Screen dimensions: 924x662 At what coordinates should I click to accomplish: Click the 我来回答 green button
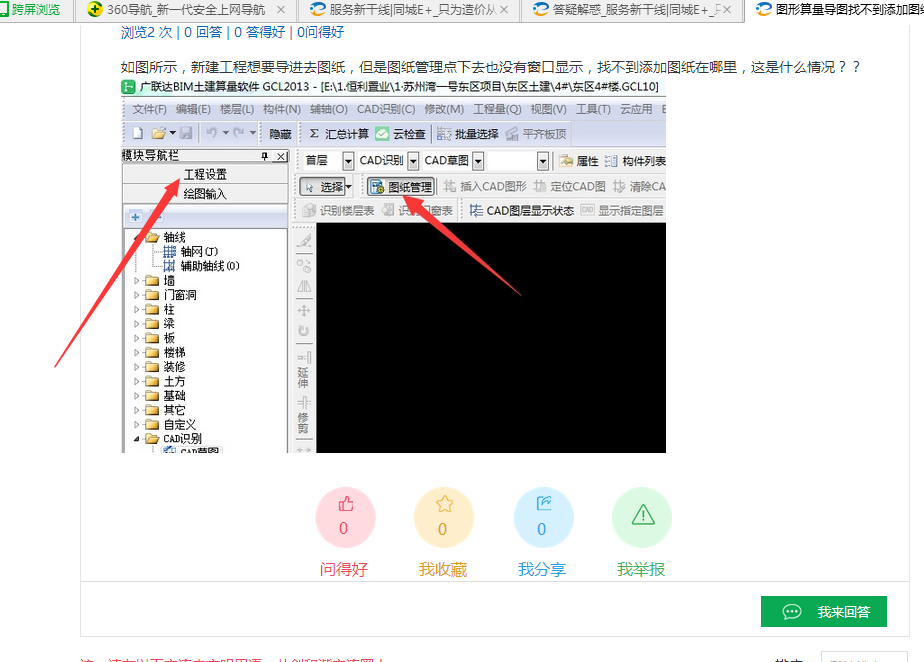tap(823, 612)
